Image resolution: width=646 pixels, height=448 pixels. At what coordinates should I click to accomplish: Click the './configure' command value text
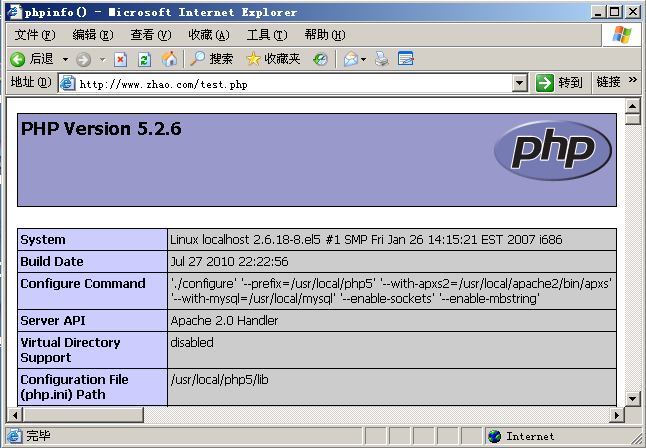(391, 291)
